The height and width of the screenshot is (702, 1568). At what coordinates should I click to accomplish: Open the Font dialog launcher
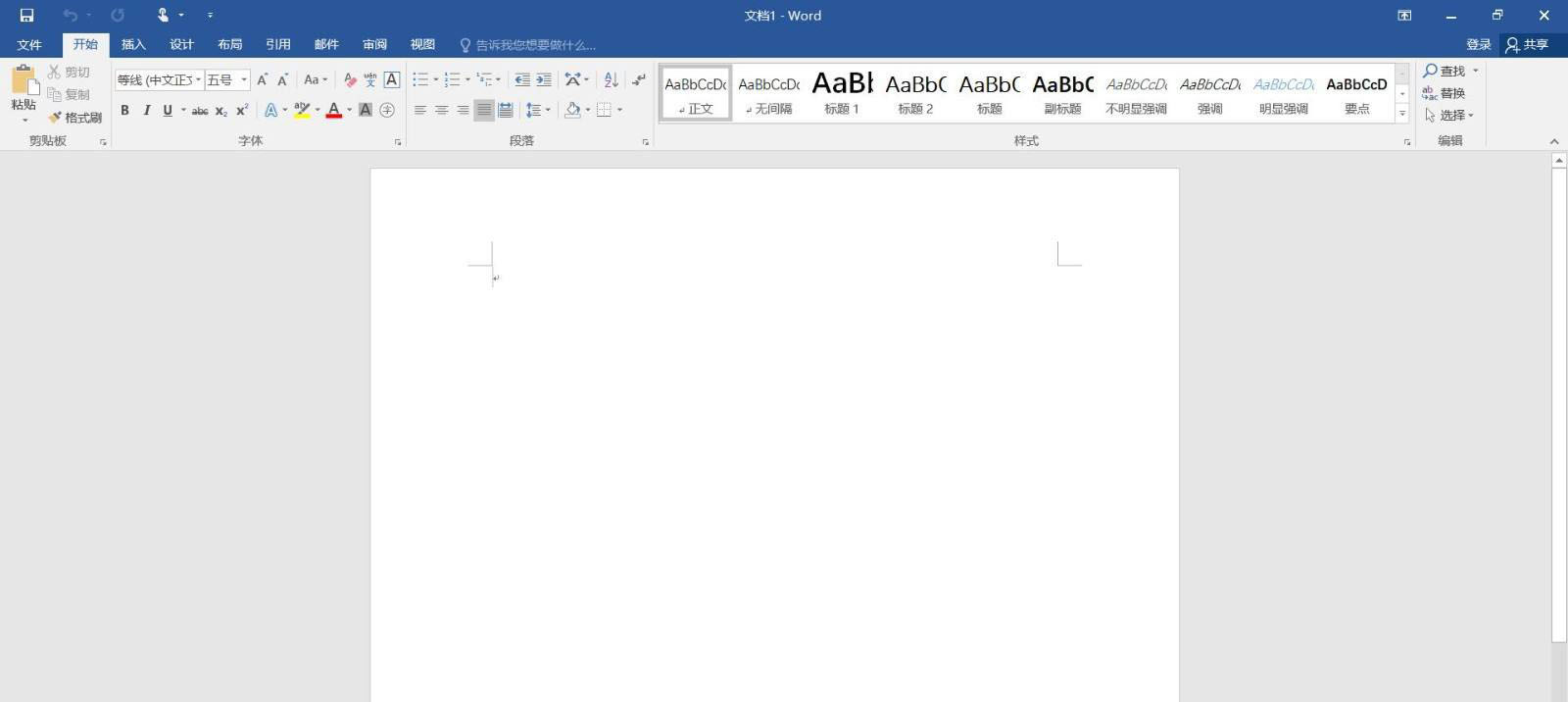(398, 142)
